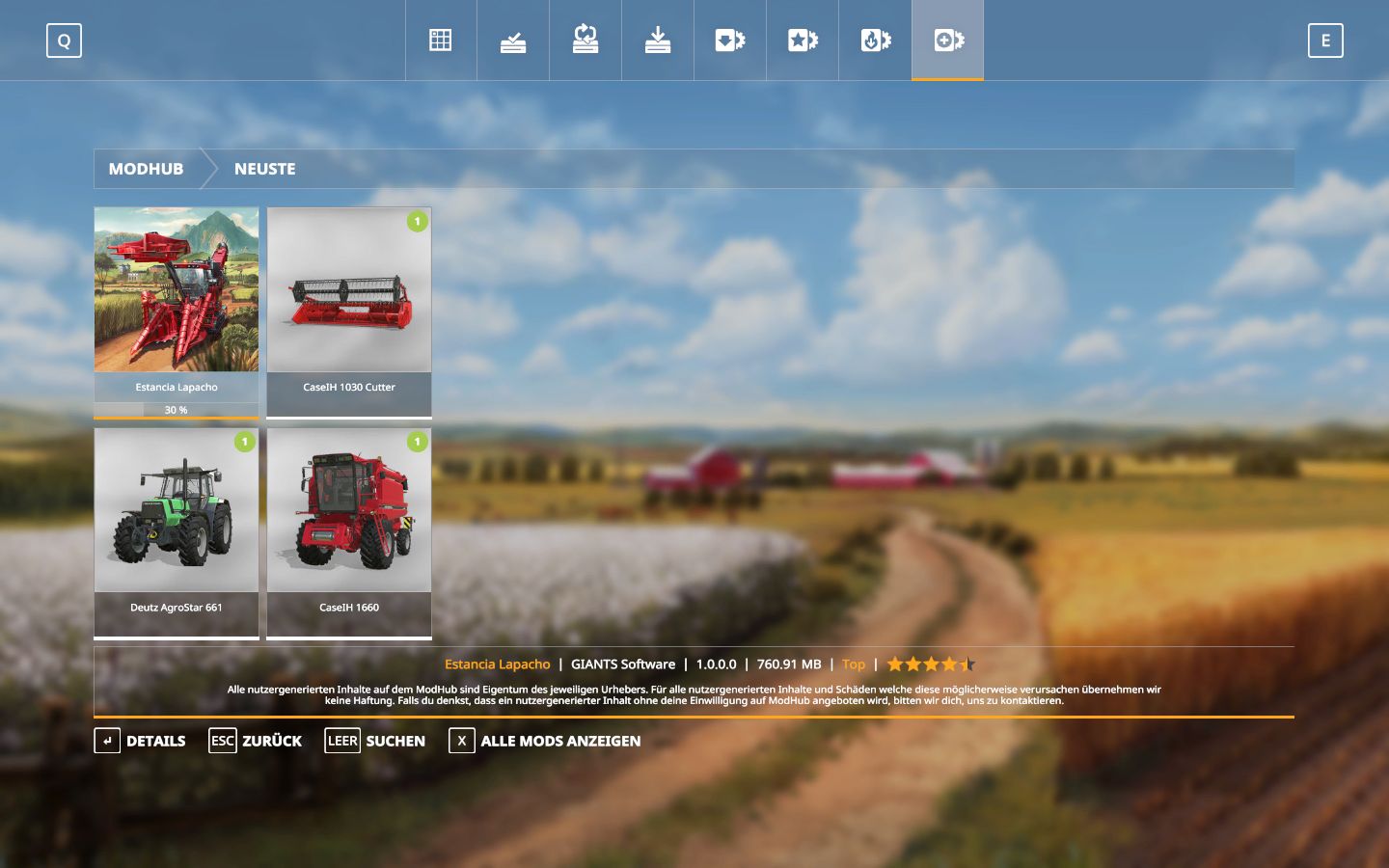Click the Enter key icon beside DETAILS
The image size is (1389, 868).
click(107, 741)
